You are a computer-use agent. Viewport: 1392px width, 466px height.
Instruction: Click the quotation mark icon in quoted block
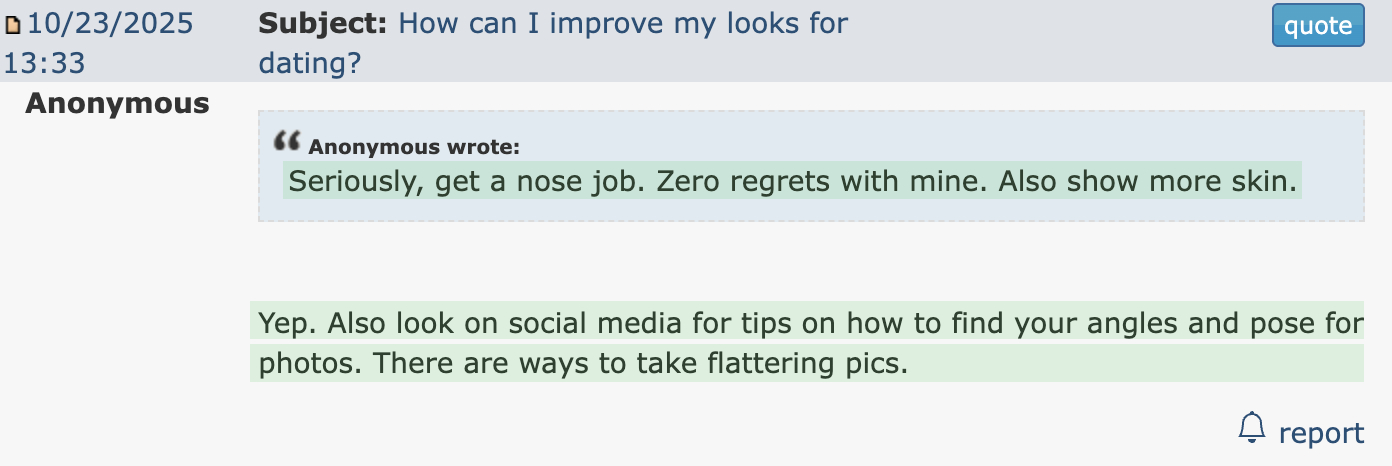click(x=287, y=141)
